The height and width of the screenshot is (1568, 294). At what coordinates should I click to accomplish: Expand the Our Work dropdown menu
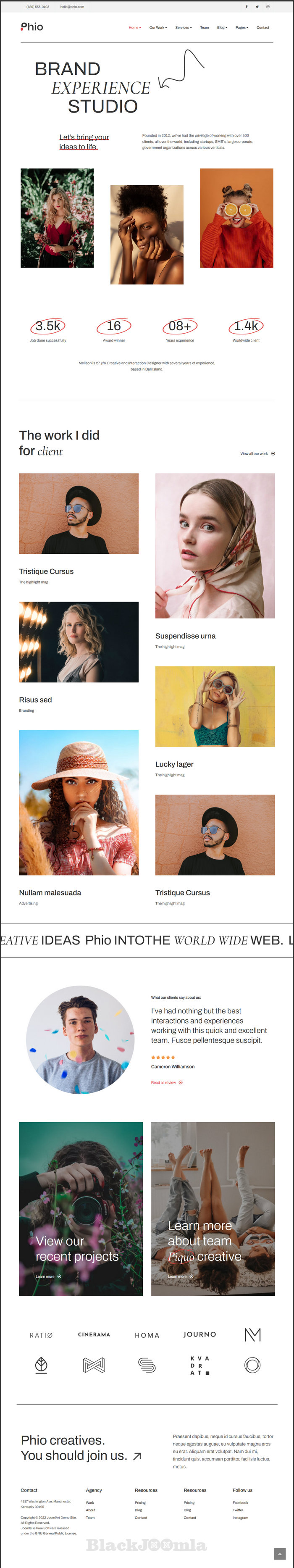click(158, 27)
